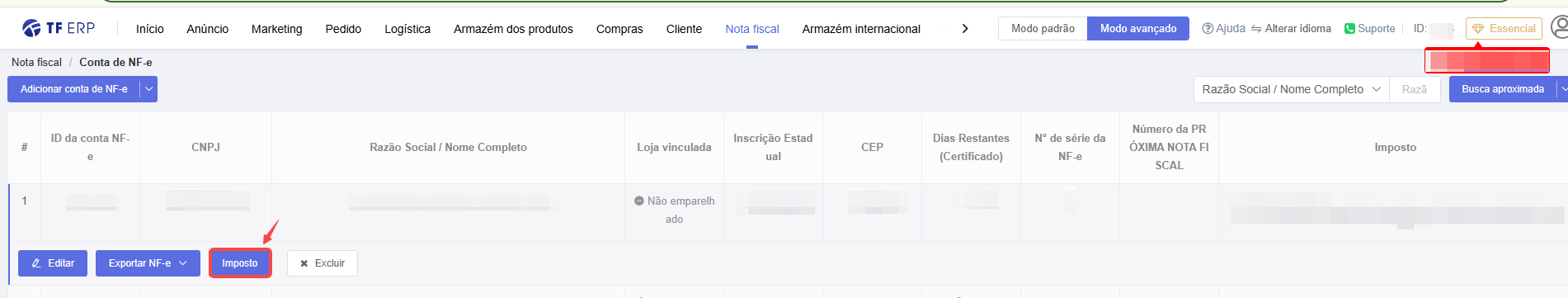This screenshot has height=298, width=1568.
Task: Open the Nota fiscal menu
Action: click(x=752, y=29)
